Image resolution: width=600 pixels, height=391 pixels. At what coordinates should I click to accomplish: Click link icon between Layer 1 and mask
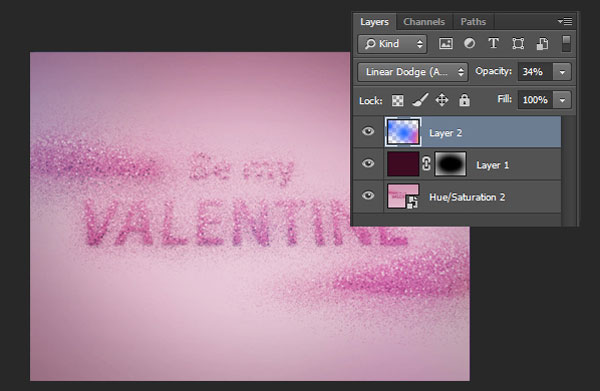pos(426,164)
